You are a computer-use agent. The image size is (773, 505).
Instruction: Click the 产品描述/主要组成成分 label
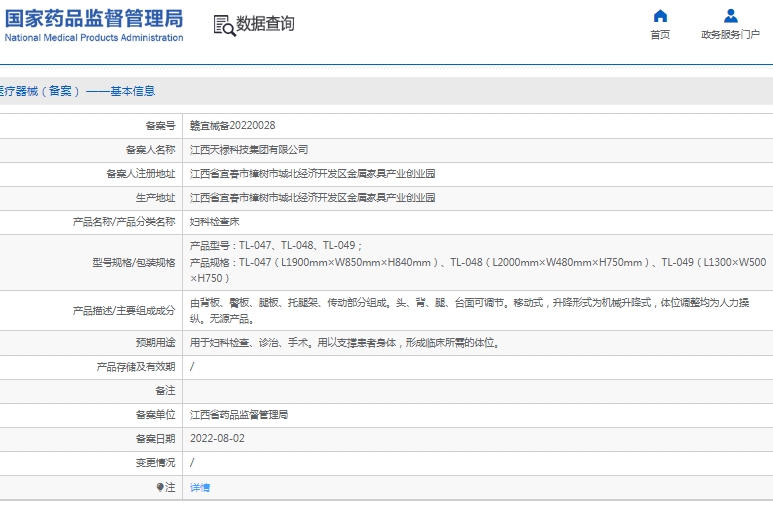124,311
